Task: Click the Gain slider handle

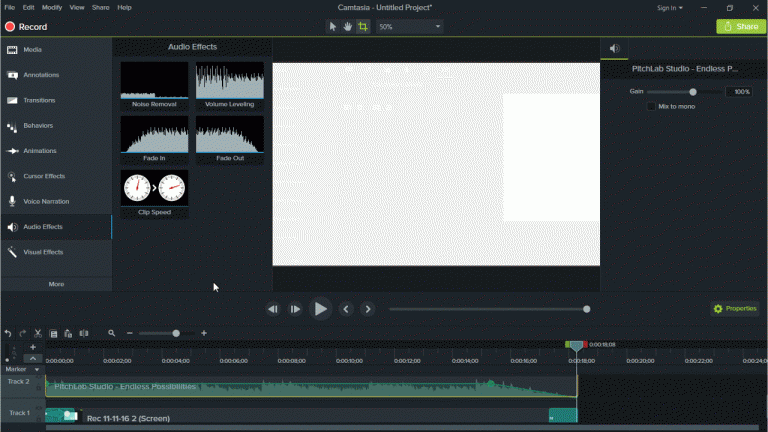Action: 693,92
